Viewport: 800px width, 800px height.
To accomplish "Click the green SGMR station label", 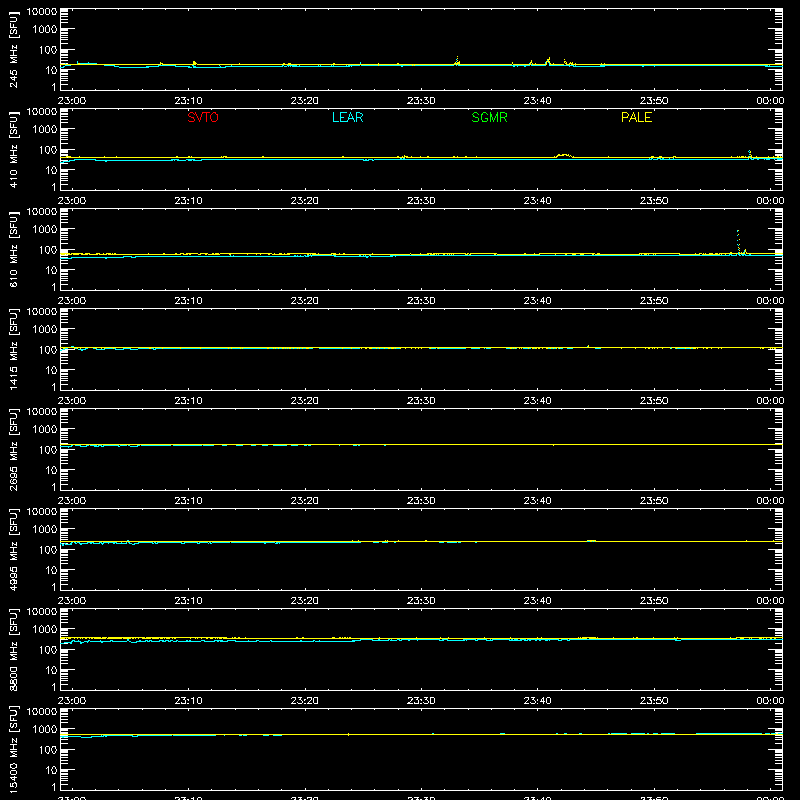I will coord(489,117).
